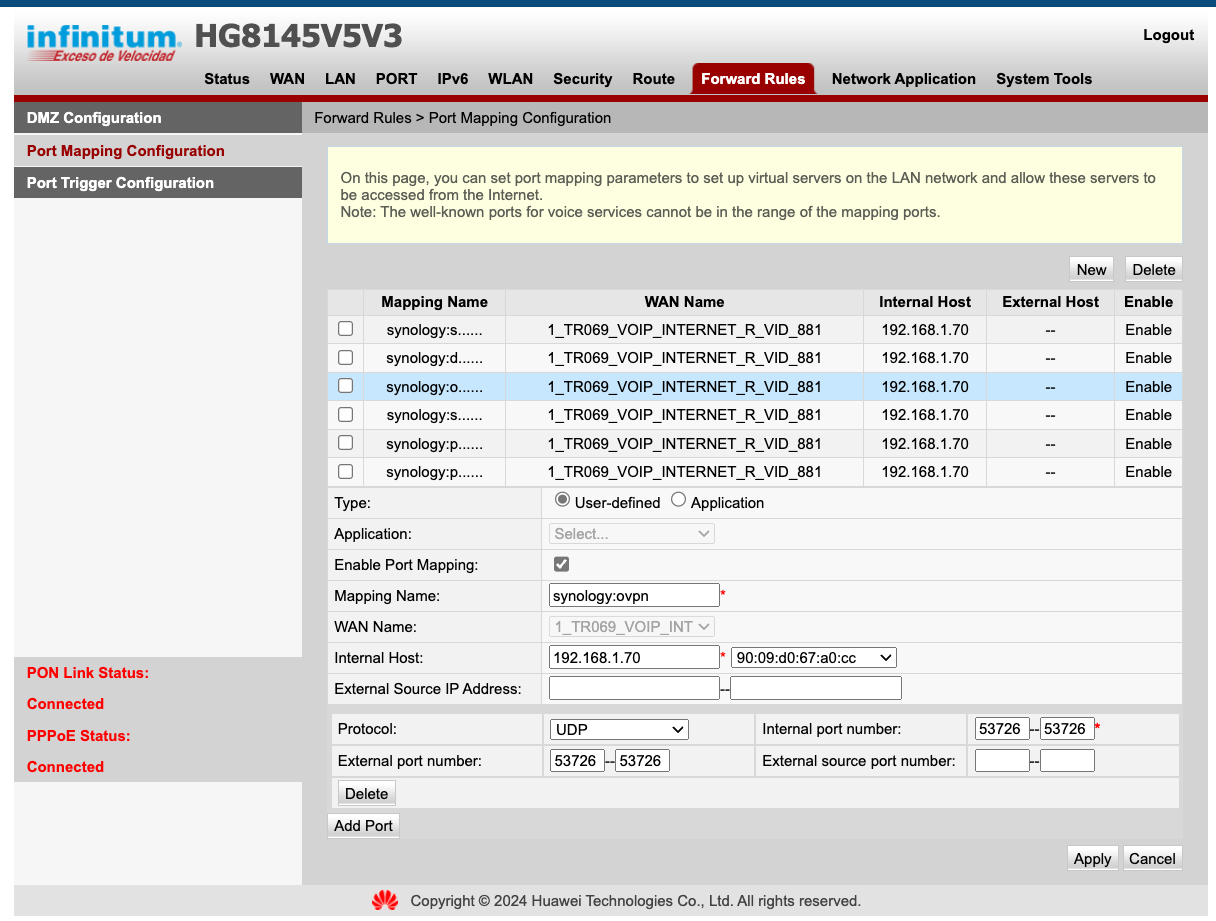
Task: Open the System Tools tab
Action: (x=1043, y=79)
